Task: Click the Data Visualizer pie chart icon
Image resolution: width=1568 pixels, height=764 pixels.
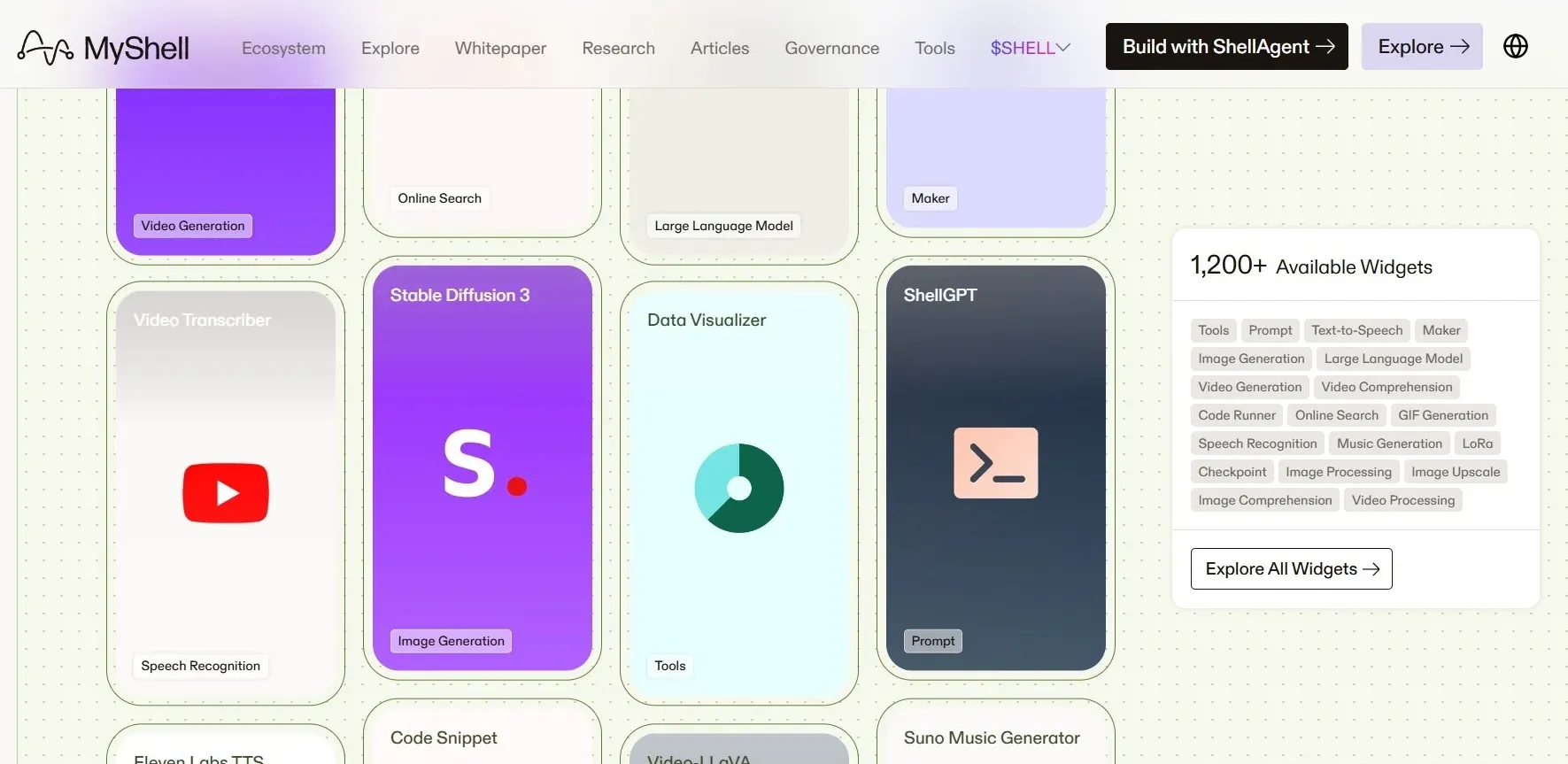Action: [x=739, y=488]
